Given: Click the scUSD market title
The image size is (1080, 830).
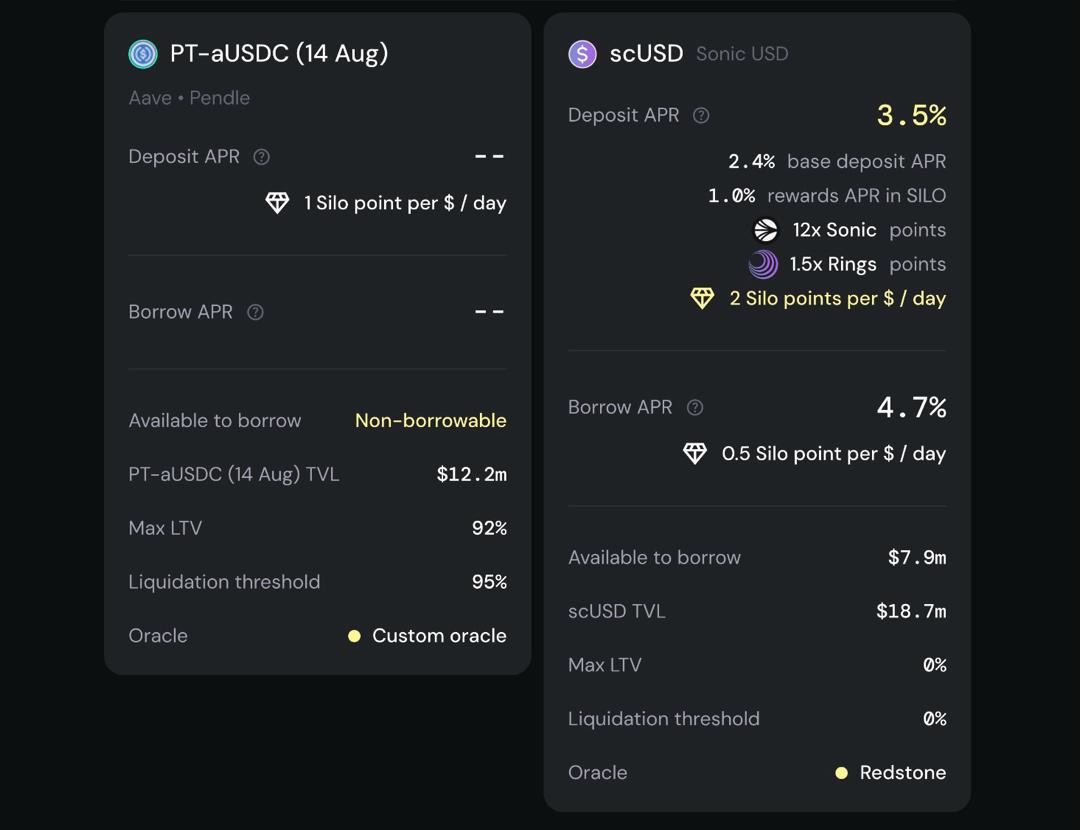Looking at the screenshot, I should point(646,53).
